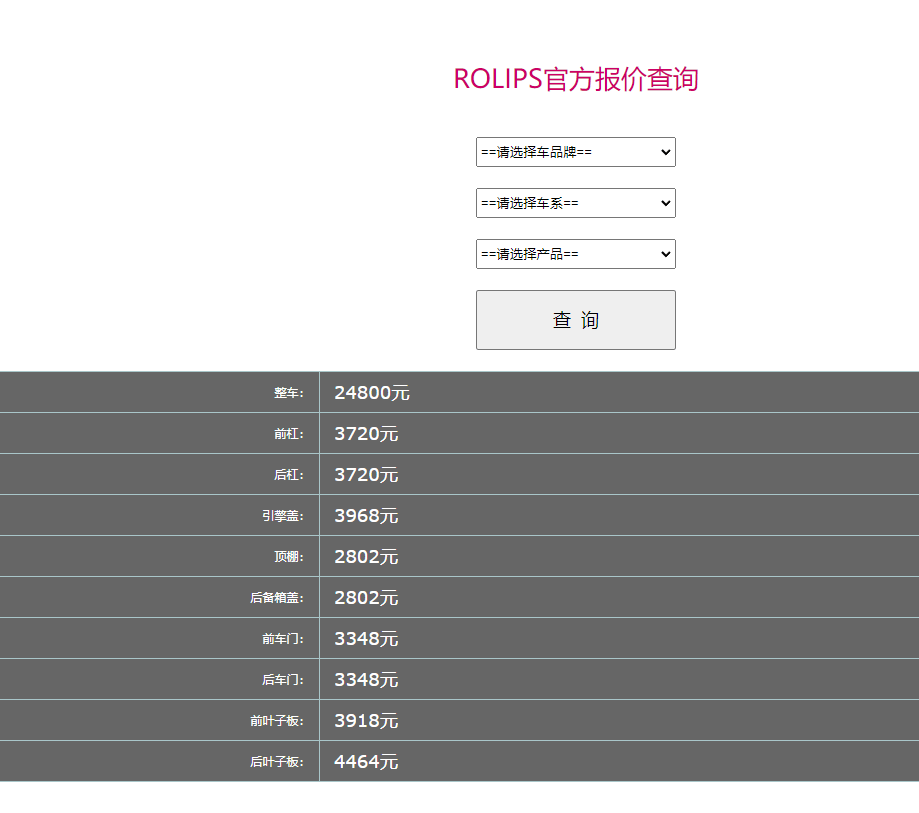
Task: Click the 4464元 price value
Action: [x=366, y=762]
